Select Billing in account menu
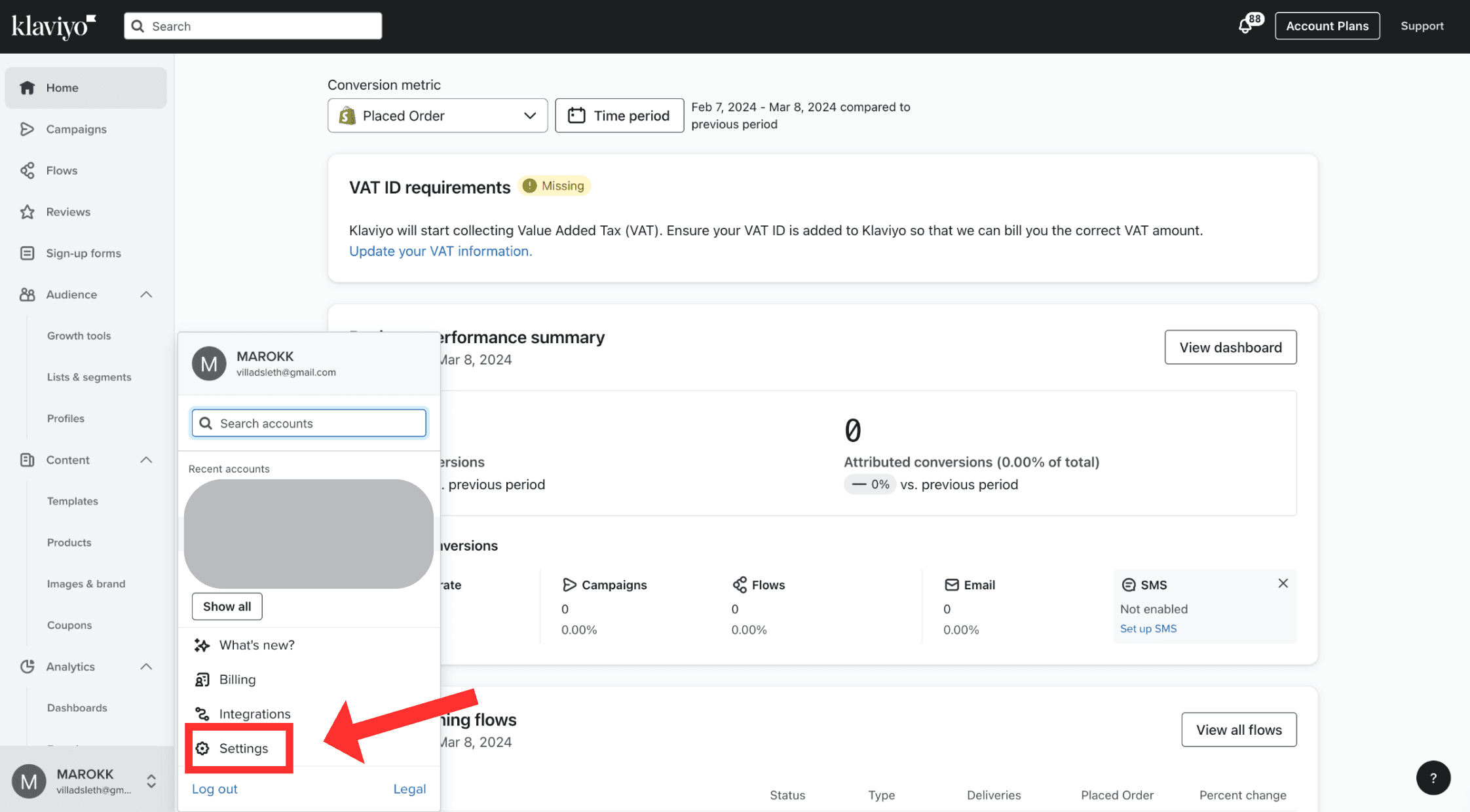The image size is (1470, 812). (237, 680)
